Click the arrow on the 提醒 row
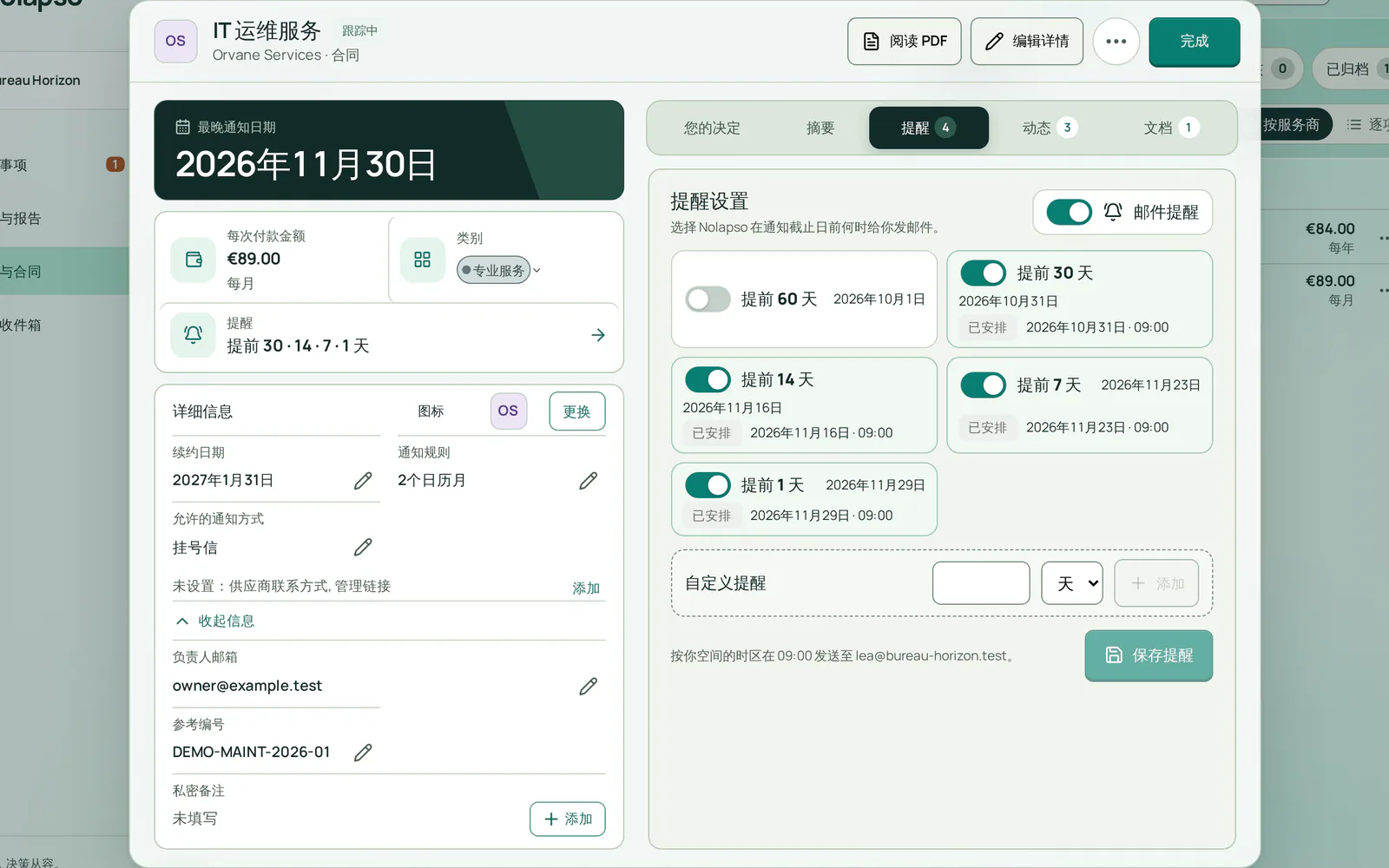 point(598,335)
